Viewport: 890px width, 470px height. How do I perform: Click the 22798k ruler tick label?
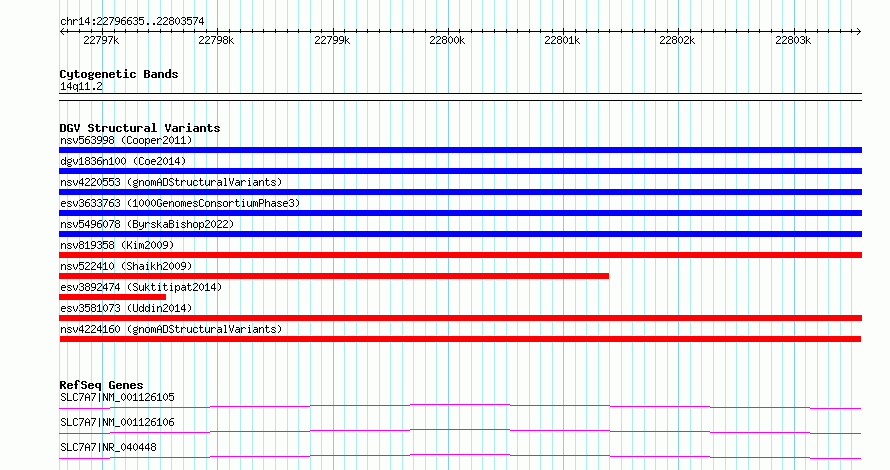click(x=216, y=40)
